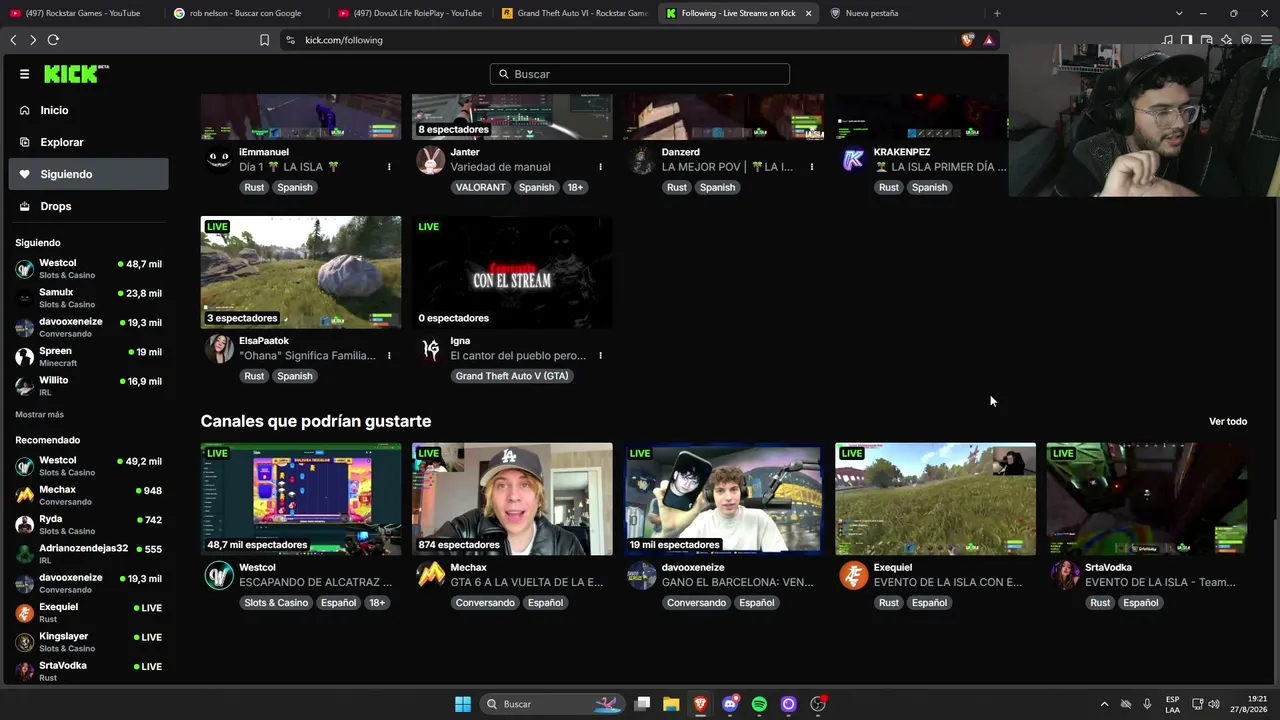Click KRAKENPEZ's channel avatar
Image resolution: width=1280 pixels, height=720 pixels.
click(x=853, y=160)
